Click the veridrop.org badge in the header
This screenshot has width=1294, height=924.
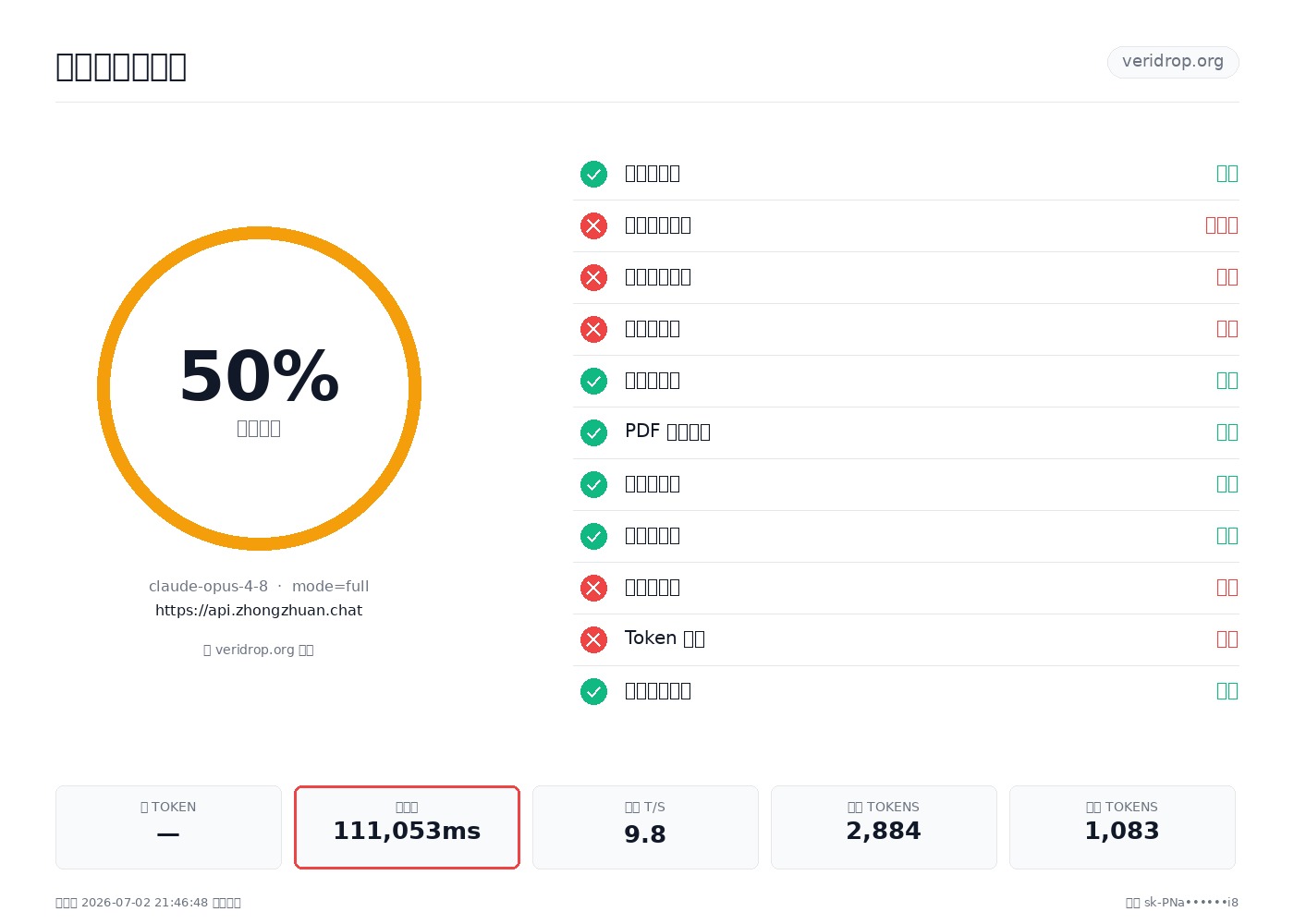pos(1173,62)
